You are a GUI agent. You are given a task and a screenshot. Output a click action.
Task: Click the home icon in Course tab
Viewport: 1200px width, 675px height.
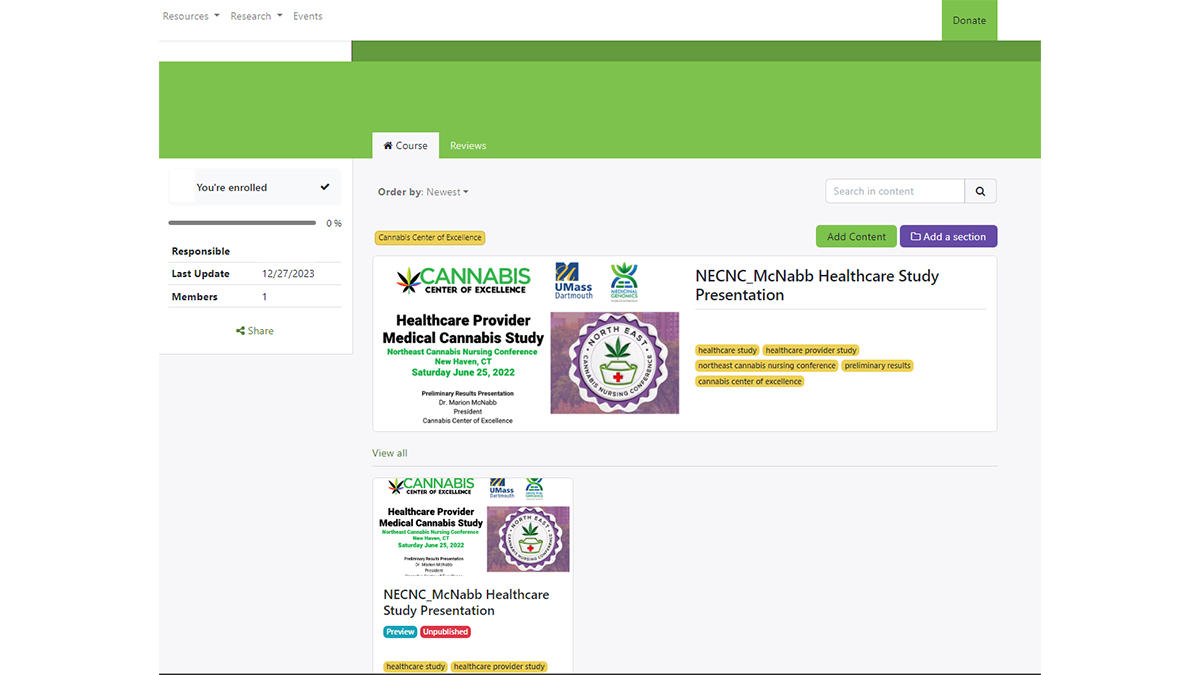(388, 146)
